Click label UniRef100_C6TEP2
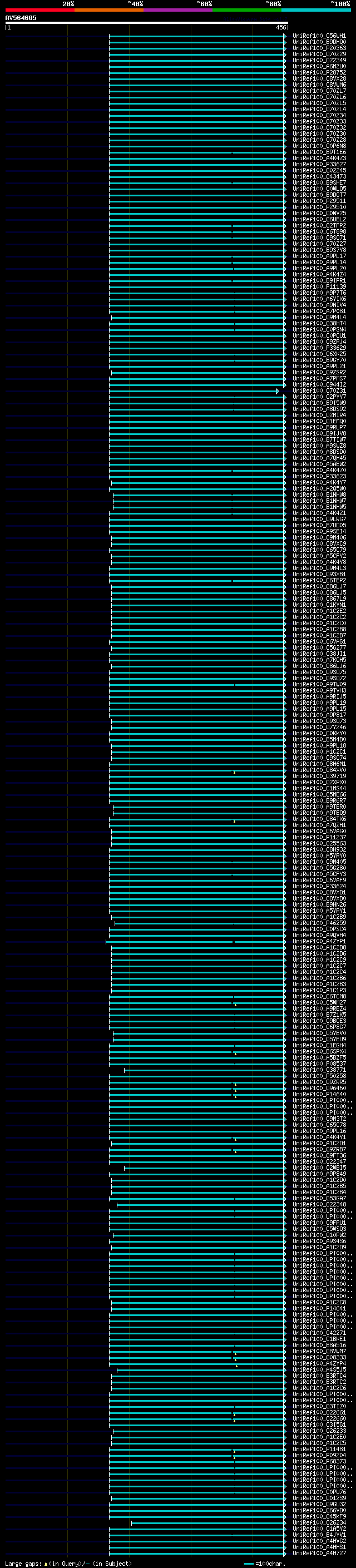This screenshot has width=356, height=1568. click(x=319, y=580)
